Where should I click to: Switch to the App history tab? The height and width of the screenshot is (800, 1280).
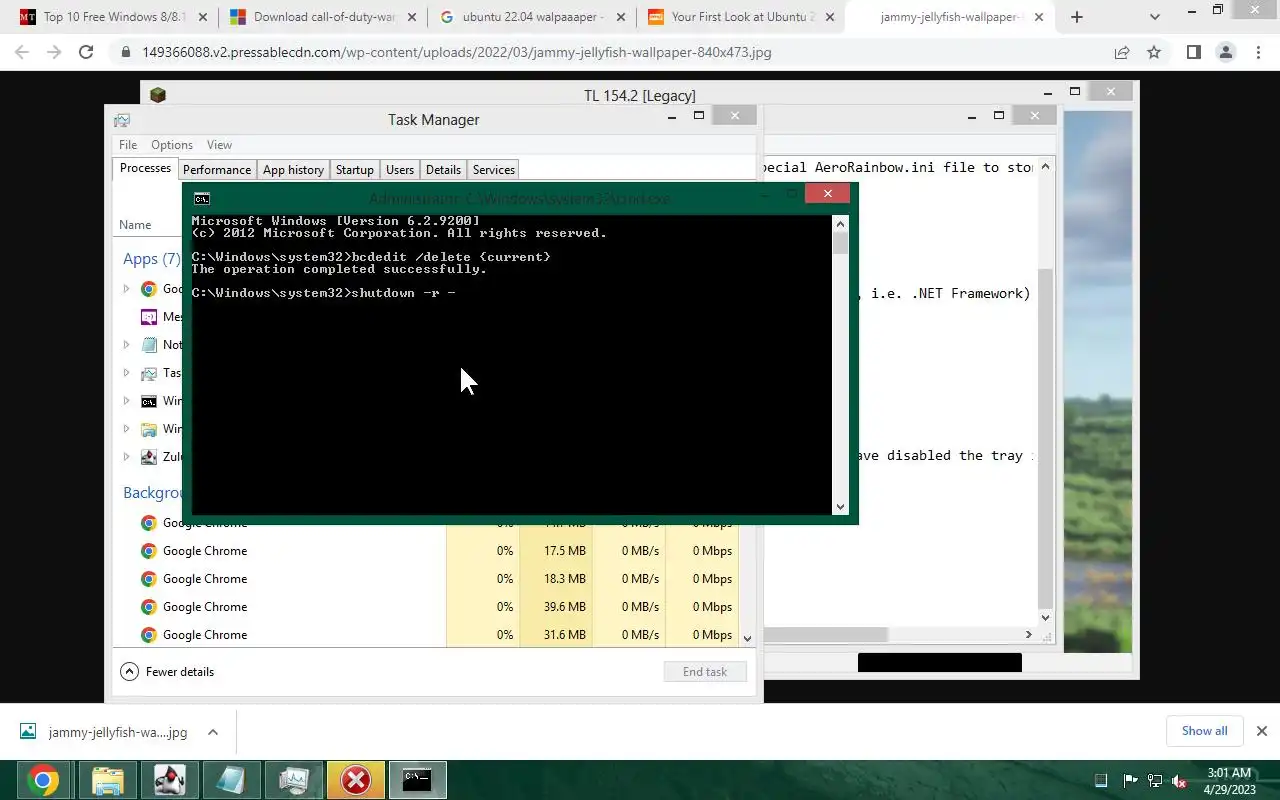(293, 170)
